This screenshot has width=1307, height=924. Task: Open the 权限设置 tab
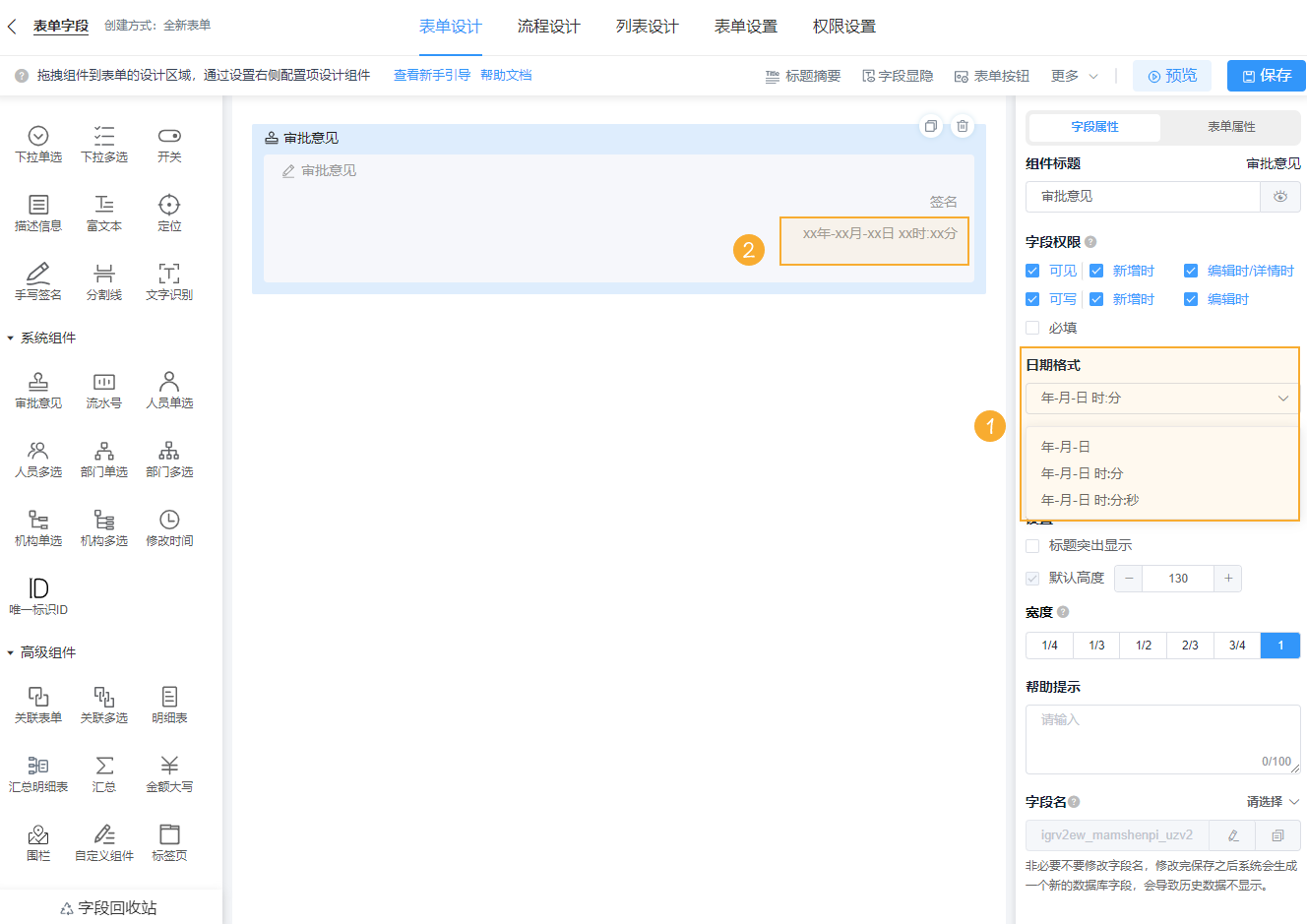point(842,27)
